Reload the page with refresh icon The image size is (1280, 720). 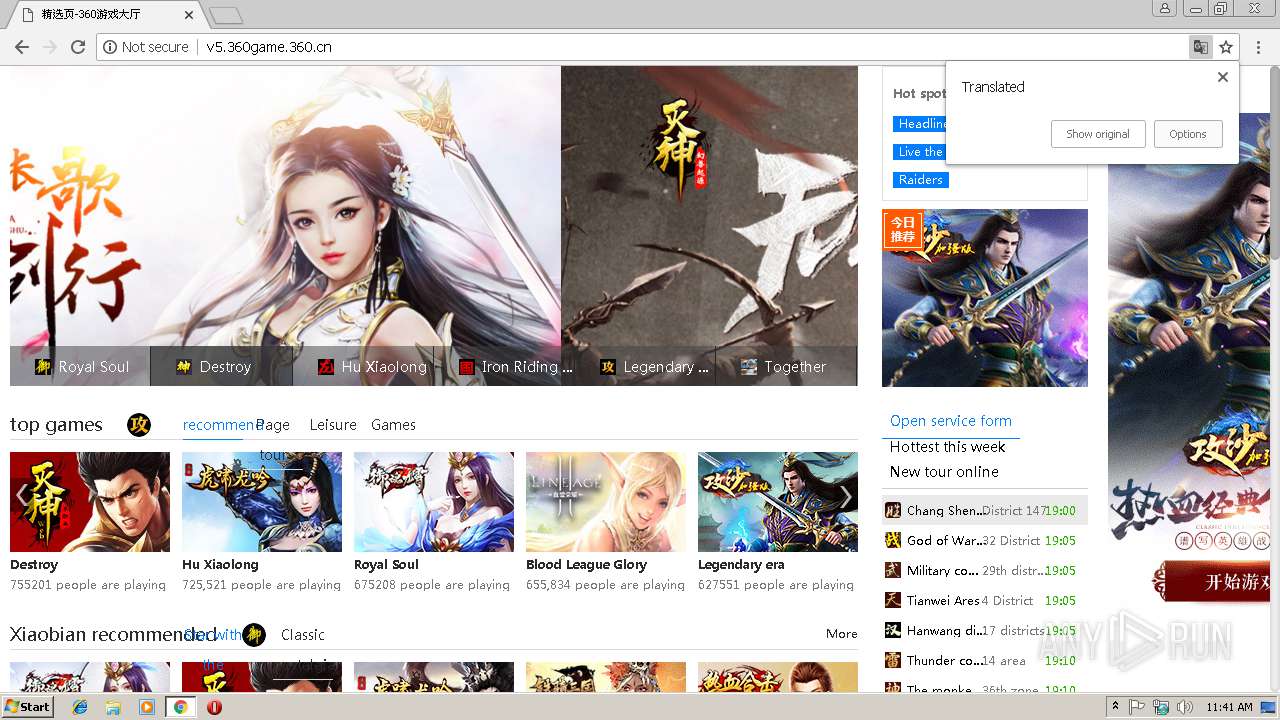pyautogui.click(x=78, y=47)
